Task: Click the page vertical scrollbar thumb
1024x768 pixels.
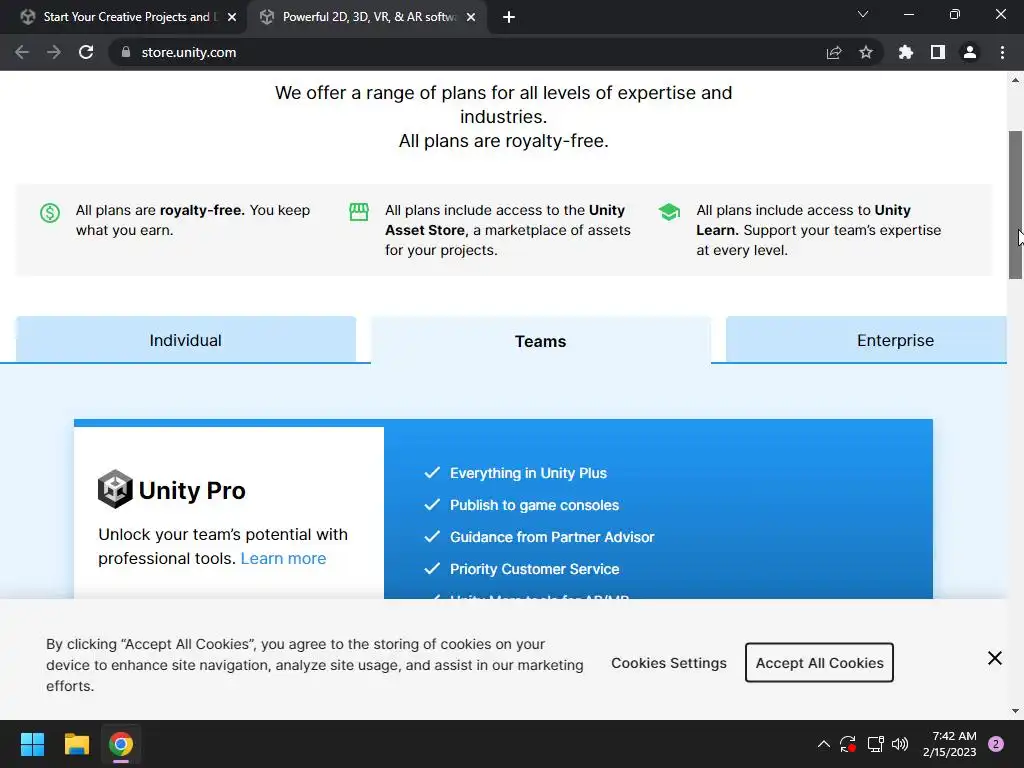Action: [1015, 205]
